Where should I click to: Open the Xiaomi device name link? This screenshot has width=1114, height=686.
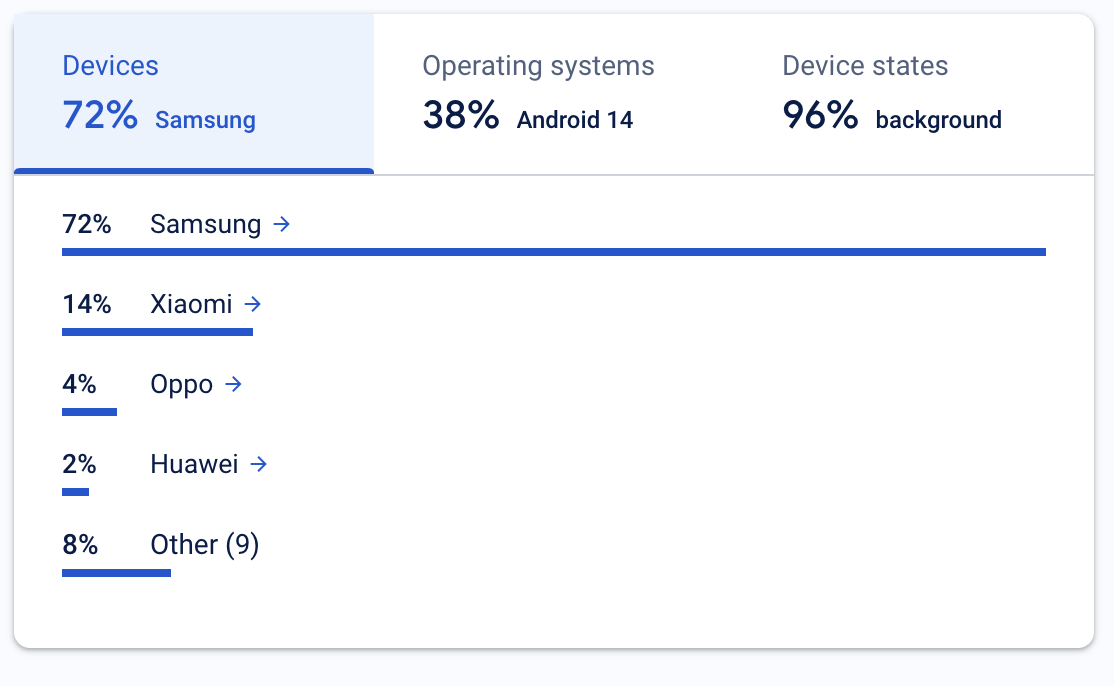[191, 305]
